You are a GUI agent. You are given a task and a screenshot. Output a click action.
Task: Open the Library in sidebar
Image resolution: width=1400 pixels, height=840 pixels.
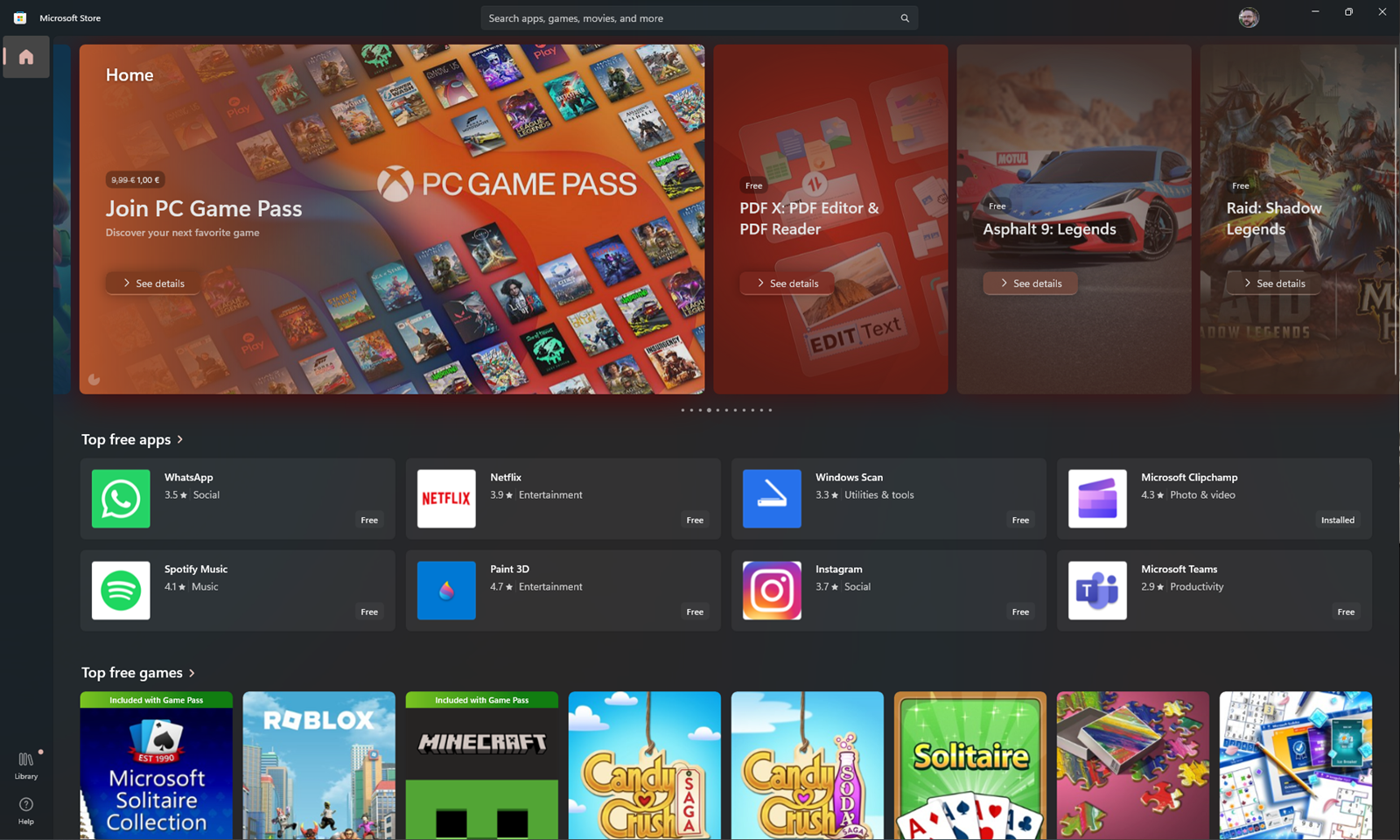tap(26, 766)
